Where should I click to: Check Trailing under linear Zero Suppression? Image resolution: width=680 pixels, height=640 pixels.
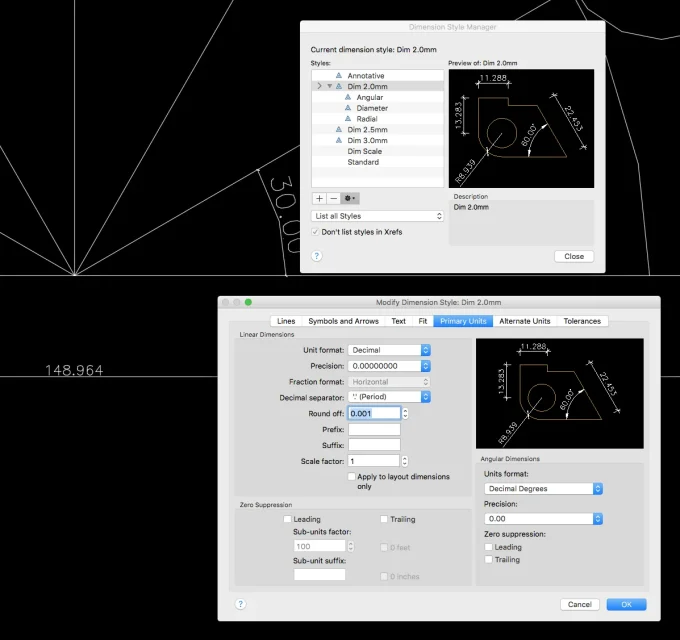(x=384, y=519)
